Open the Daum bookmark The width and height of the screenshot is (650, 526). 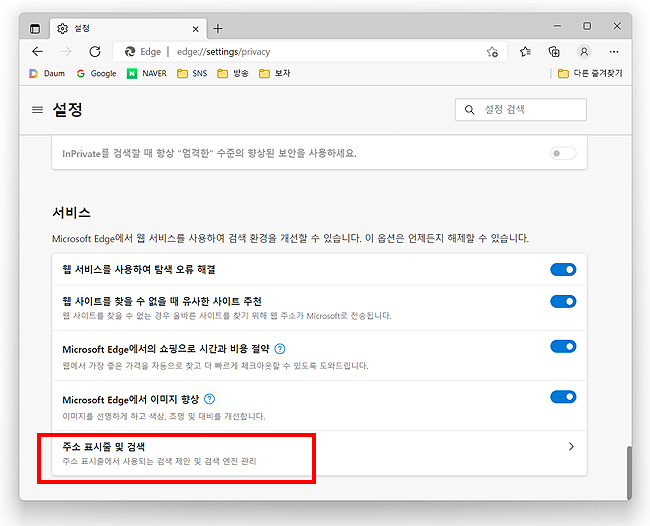(x=47, y=73)
